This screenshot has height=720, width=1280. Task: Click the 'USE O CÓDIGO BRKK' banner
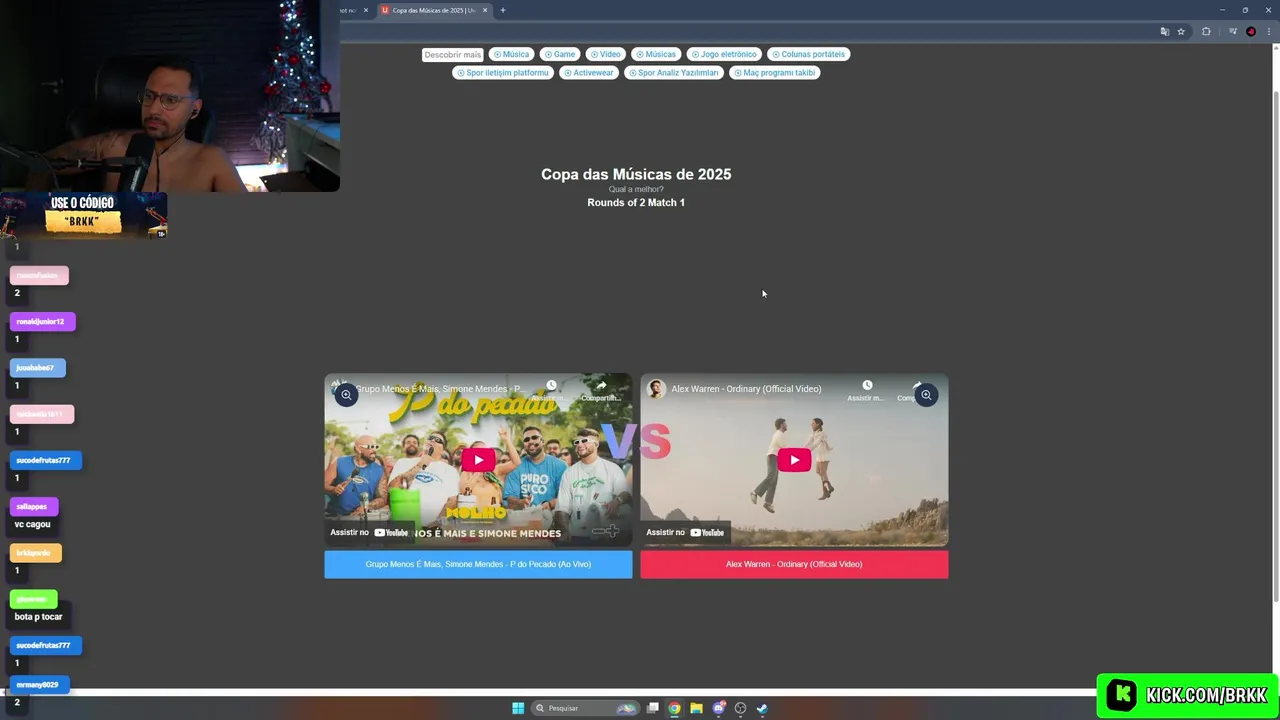(x=83, y=215)
